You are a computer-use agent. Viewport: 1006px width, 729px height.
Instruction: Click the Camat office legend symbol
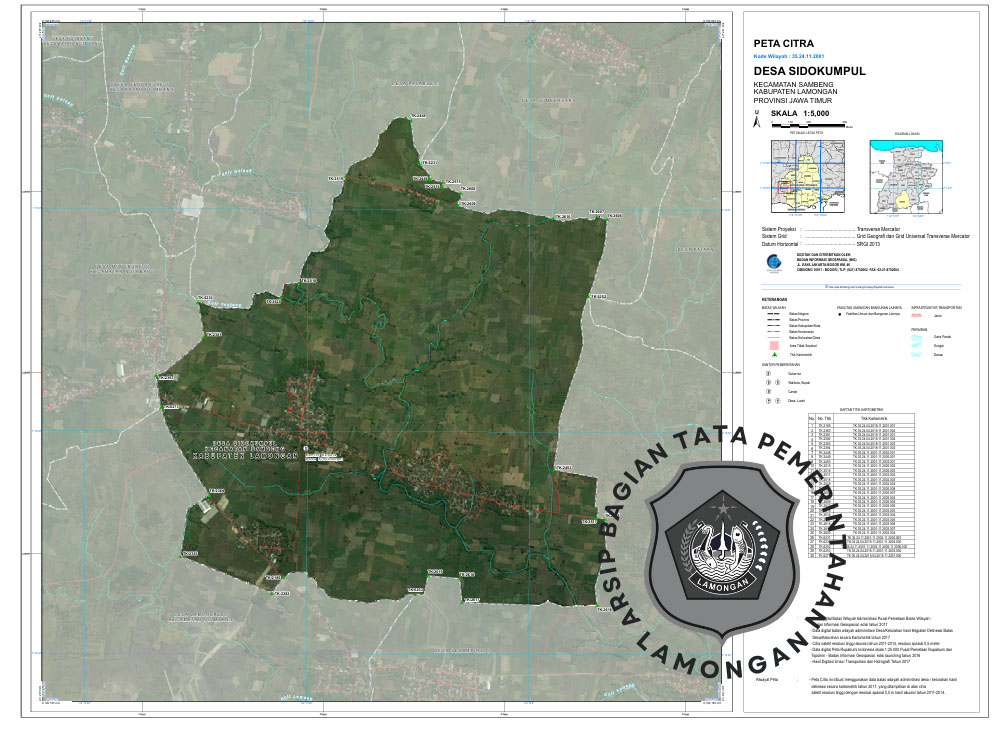click(x=768, y=391)
